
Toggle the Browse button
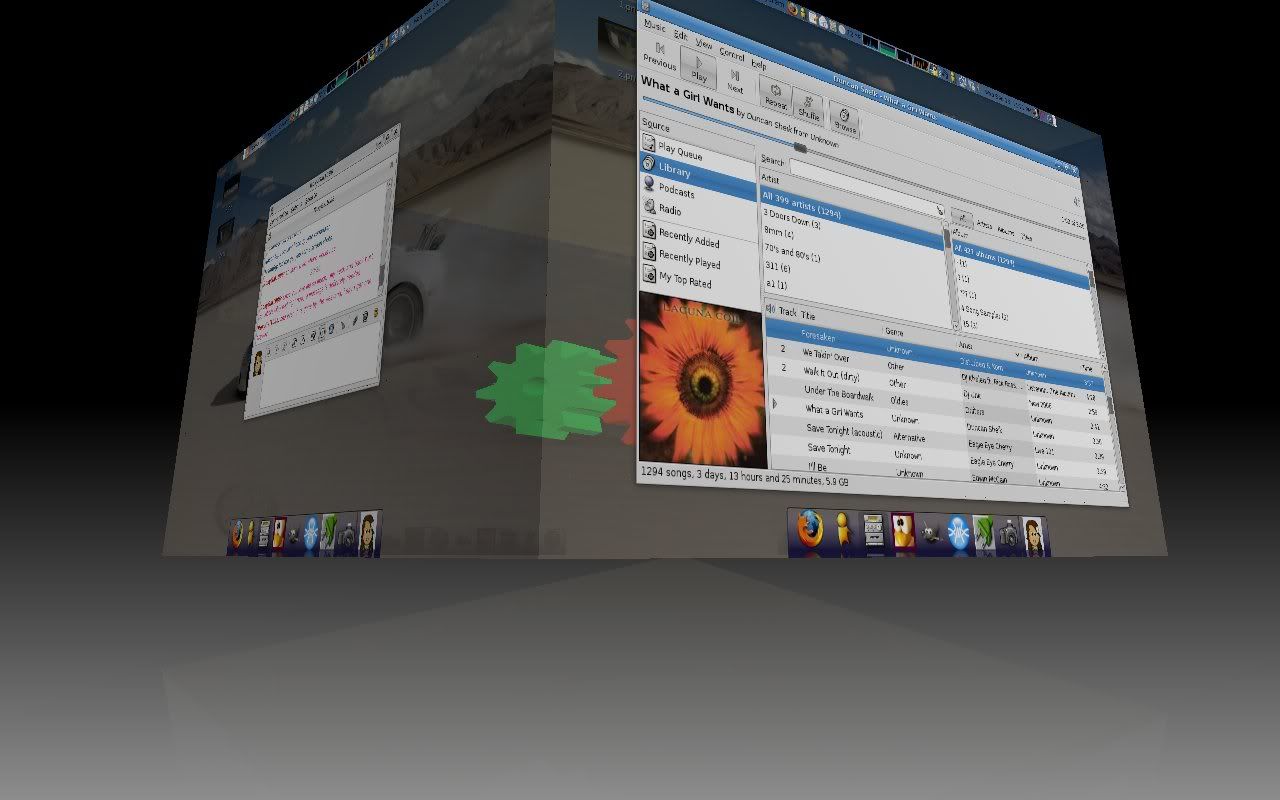pyautogui.click(x=844, y=120)
